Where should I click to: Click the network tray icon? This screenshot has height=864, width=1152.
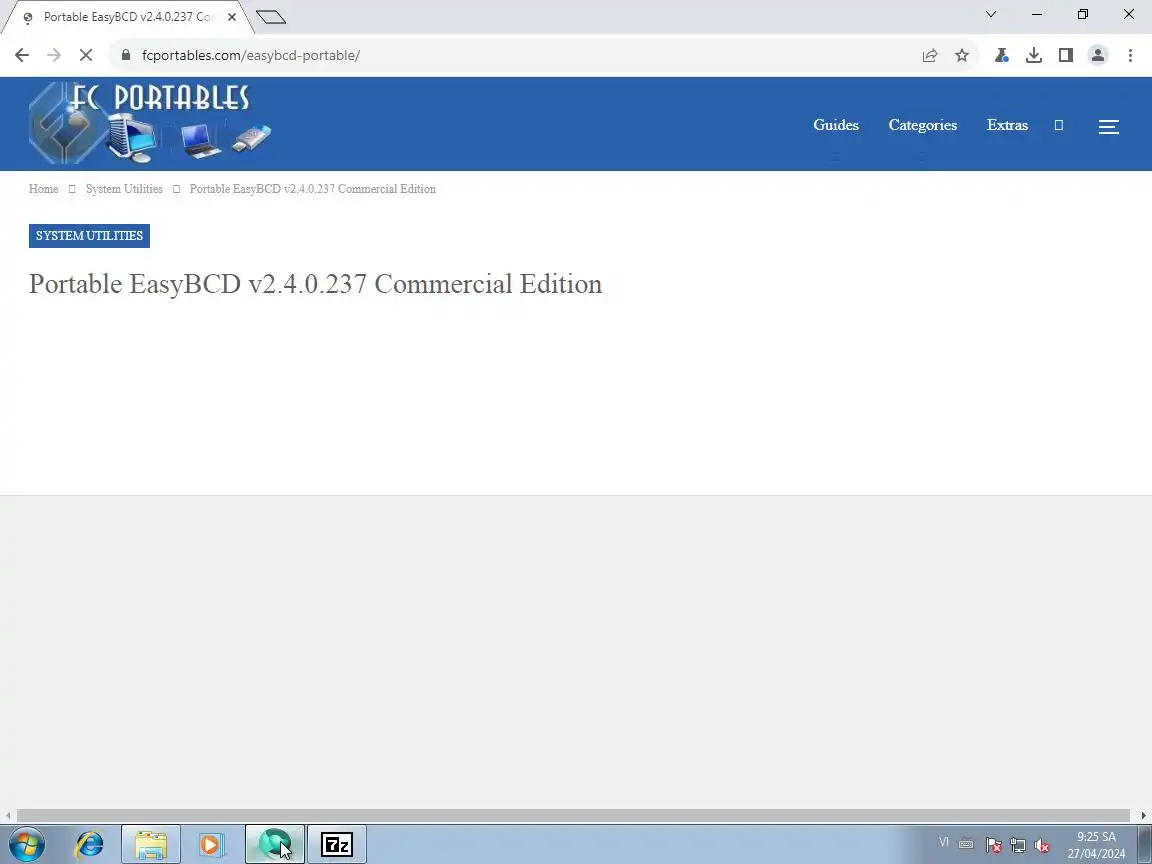point(1018,845)
